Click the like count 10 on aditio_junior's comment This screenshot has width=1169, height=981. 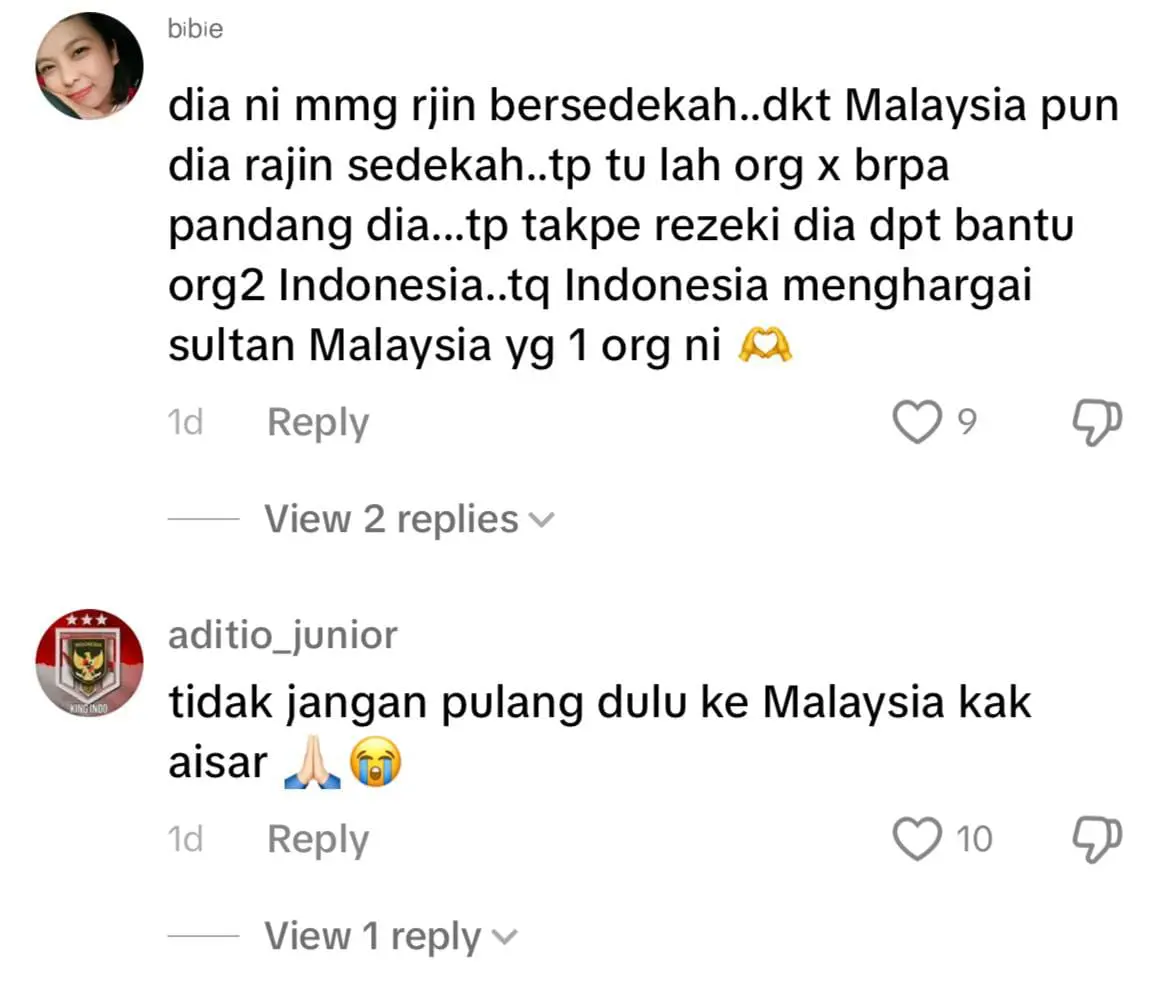pyautogui.click(x=974, y=839)
